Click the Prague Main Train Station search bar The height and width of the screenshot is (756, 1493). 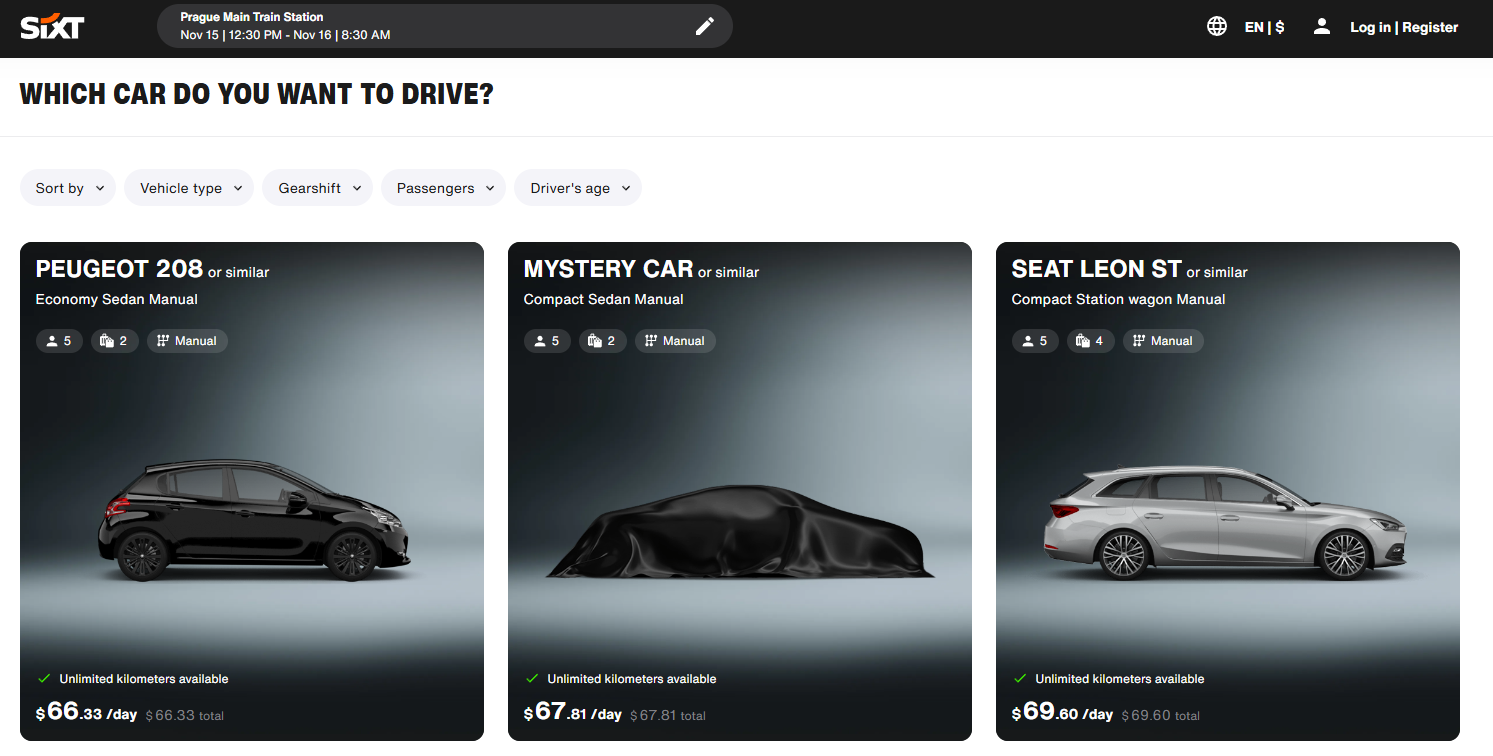[x=420, y=25]
